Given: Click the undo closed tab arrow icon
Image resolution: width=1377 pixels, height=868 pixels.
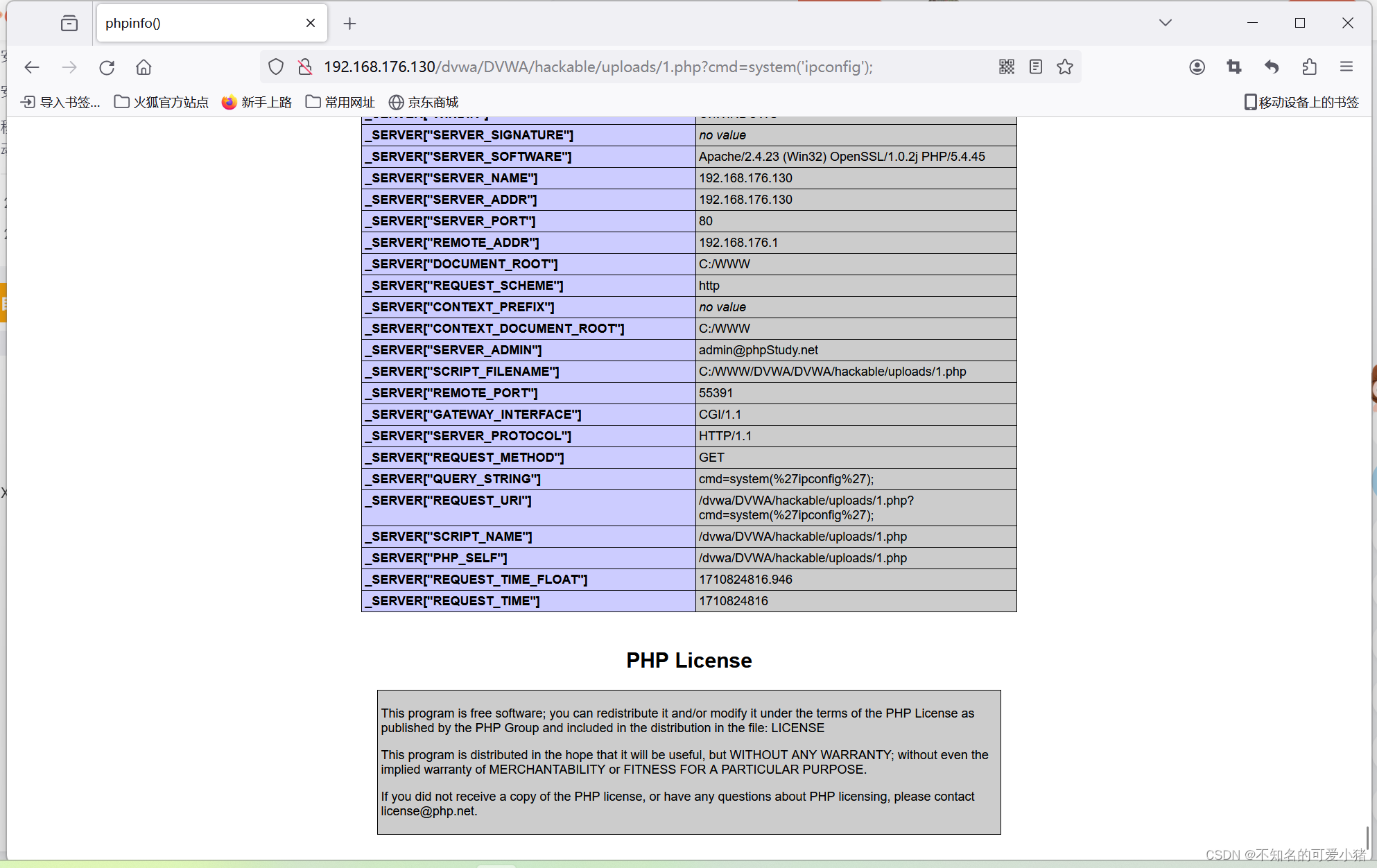Looking at the screenshot, I should tap(1272, 67).
